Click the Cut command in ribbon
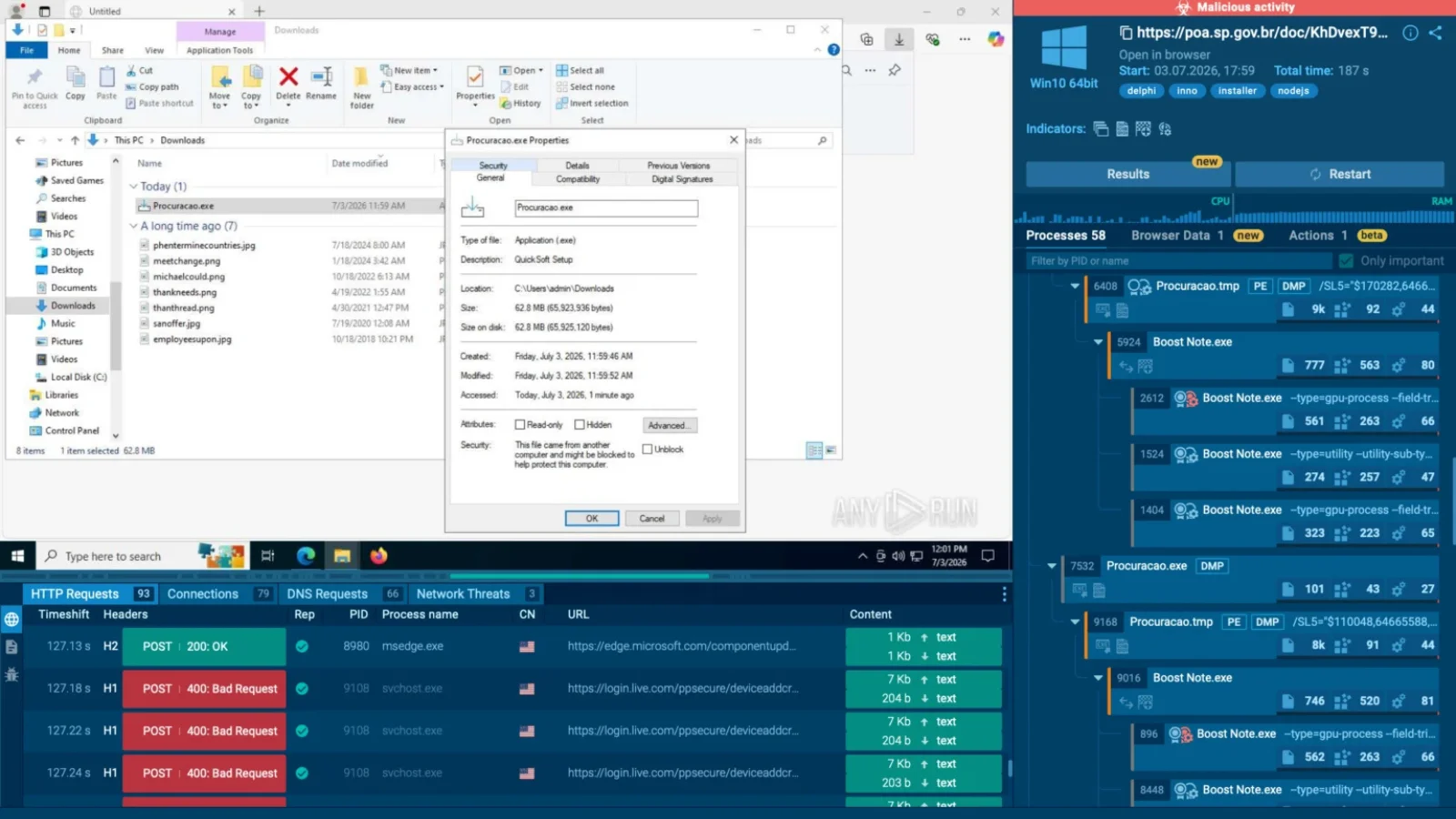1456x819 pixels. point(139,70)
